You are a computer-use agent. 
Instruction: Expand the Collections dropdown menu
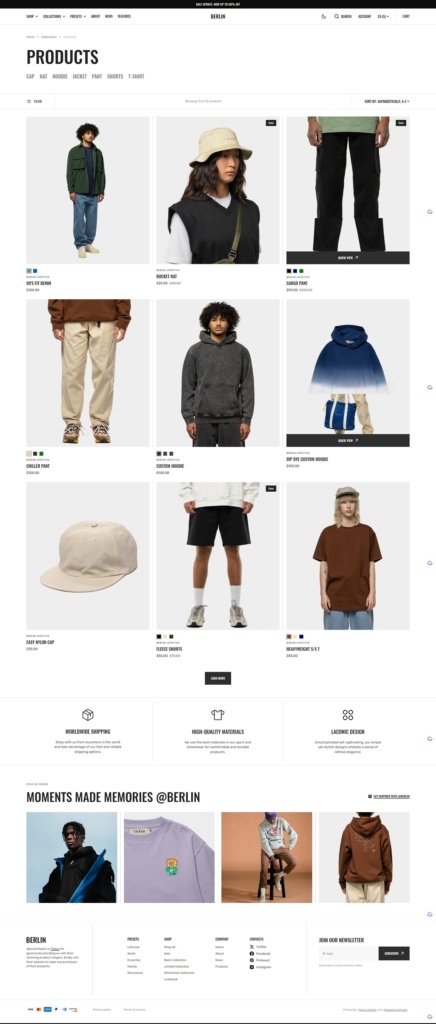coord(54,16)
